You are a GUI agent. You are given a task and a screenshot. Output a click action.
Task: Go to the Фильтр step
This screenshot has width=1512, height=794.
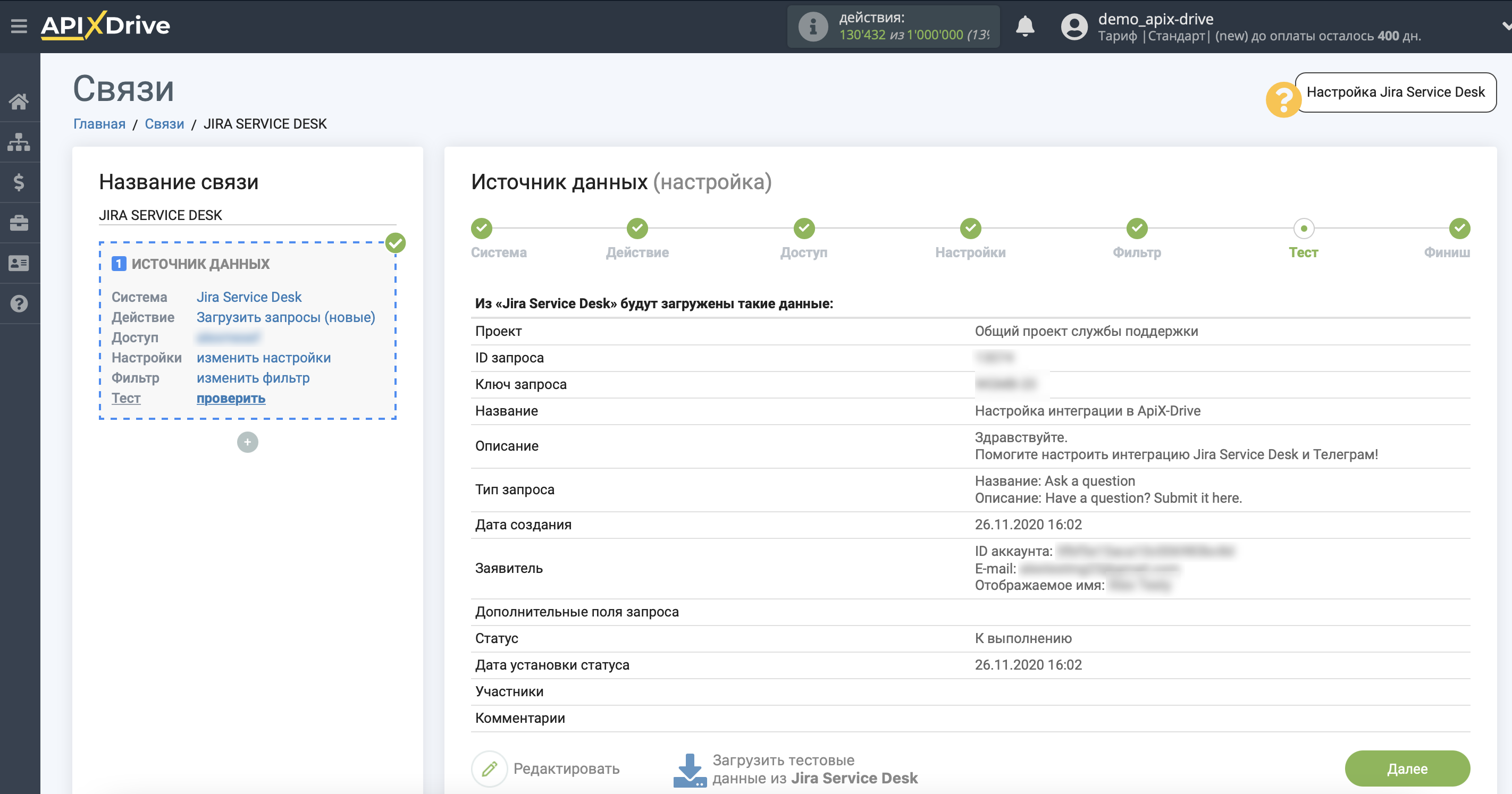[x=1137, y=229]
